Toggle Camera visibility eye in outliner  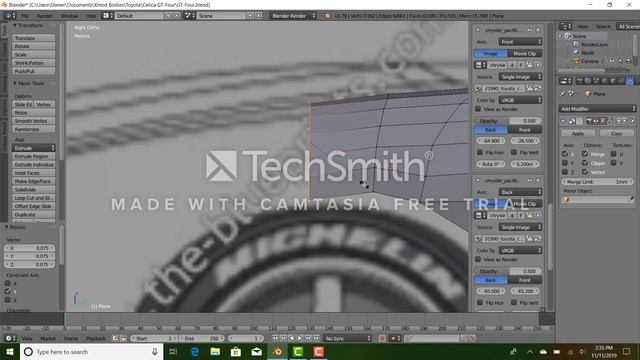[612, 61]
